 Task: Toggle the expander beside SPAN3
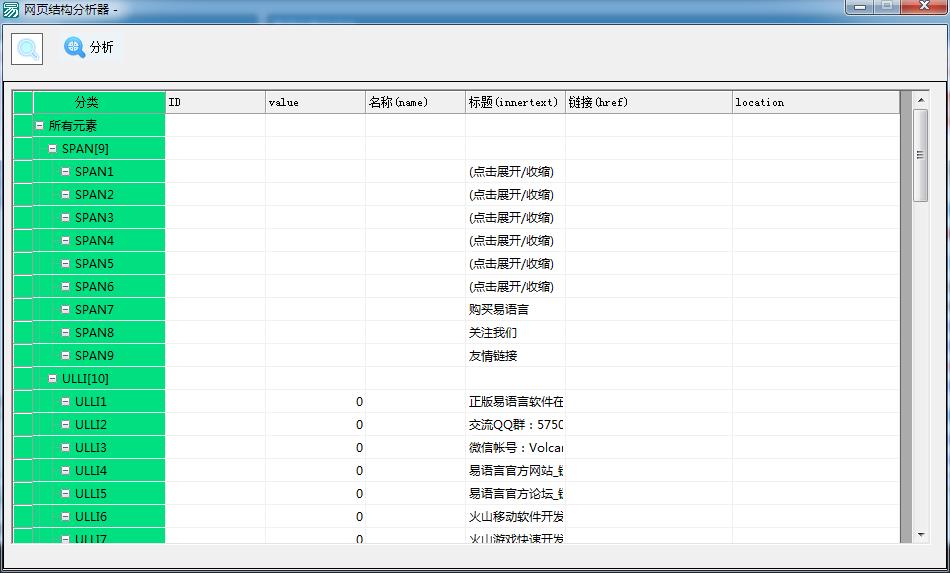[65, 218]
